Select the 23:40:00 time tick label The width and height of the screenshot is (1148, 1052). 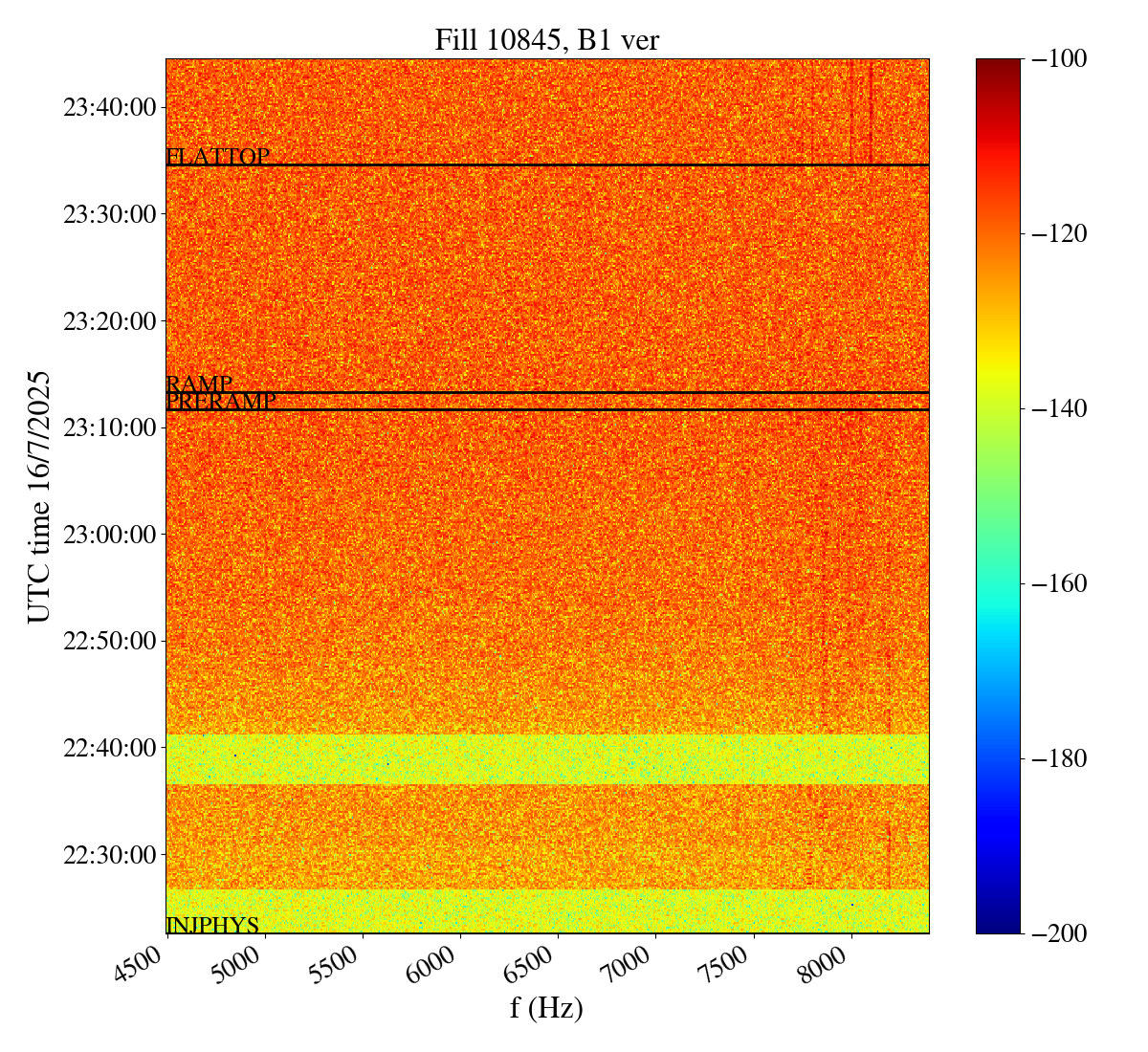tap(109, 107)
